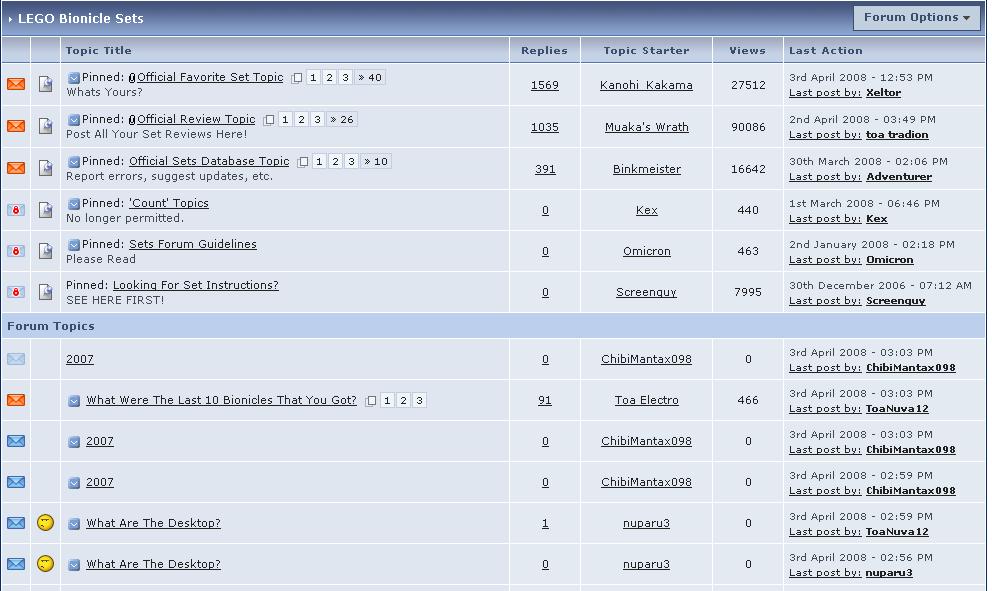
Task: Open the Looking For Set Instructions? thread
Action: pos(195,285)
